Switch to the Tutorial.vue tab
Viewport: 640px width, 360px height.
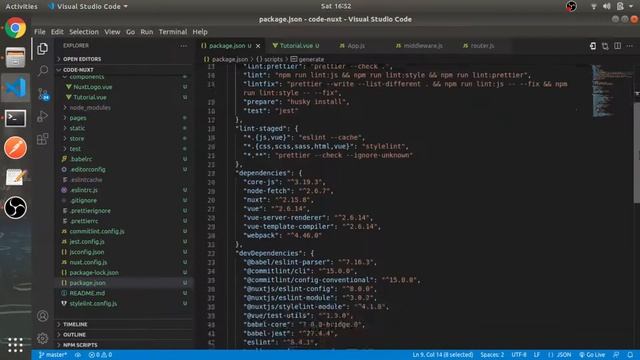(x=296, y=46)
